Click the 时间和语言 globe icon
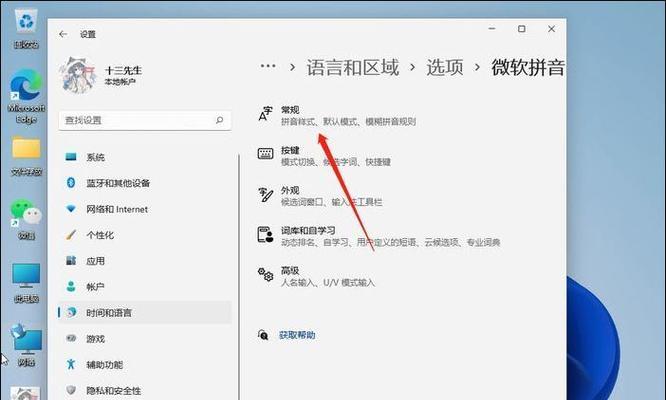666x400 pixels. (x=71, y=312)
